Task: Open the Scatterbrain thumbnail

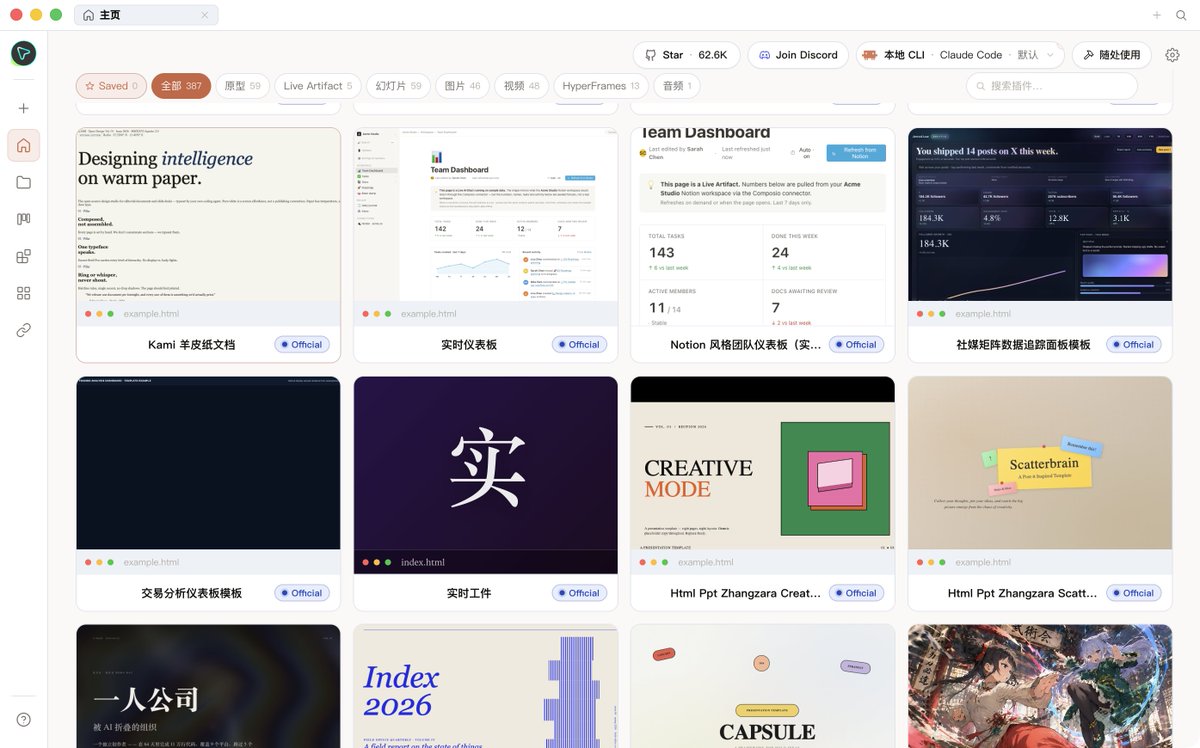Action: pyautogui.click(x=1040, y=463)
